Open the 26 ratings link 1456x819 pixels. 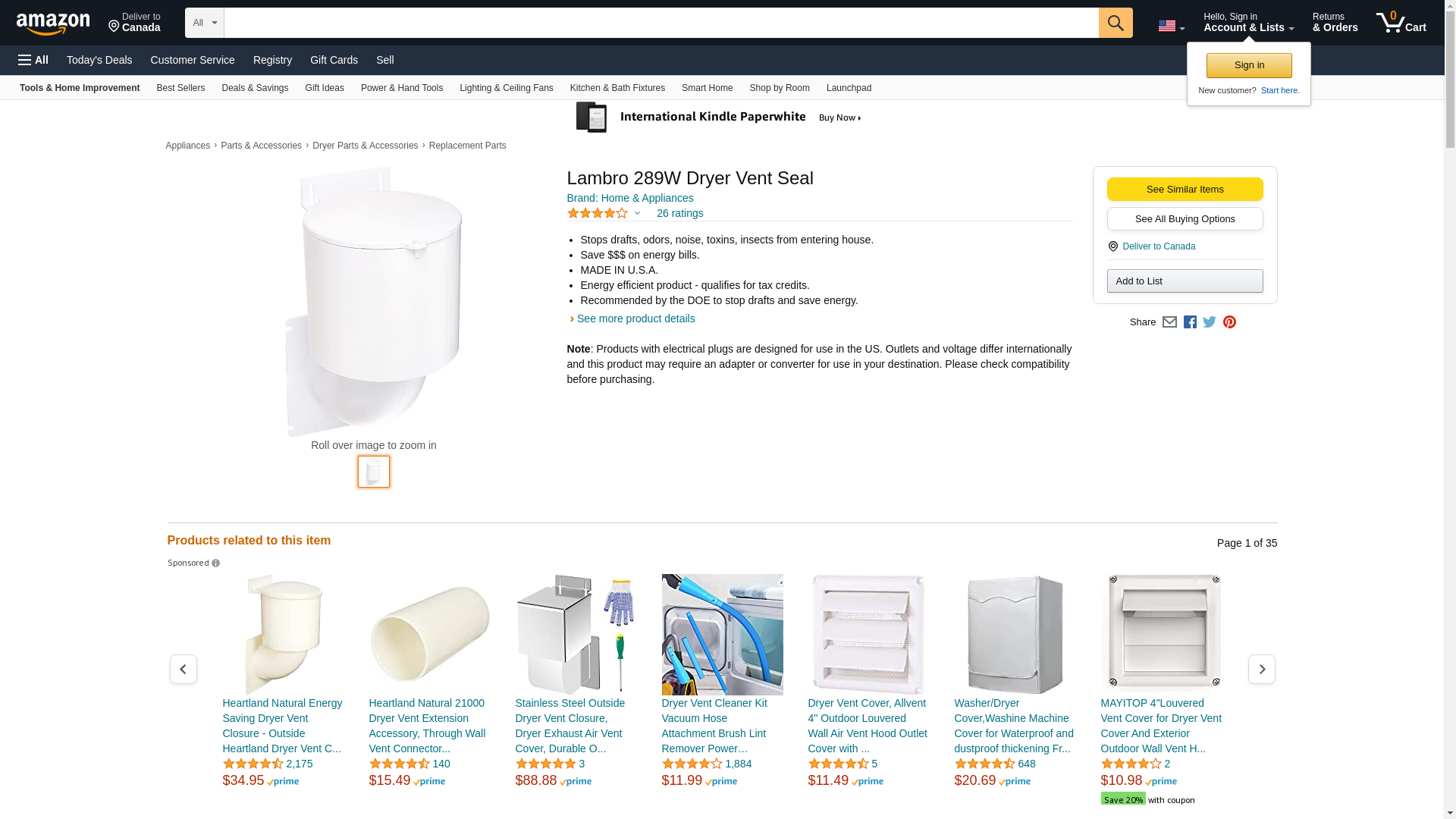tap(679, 213)
